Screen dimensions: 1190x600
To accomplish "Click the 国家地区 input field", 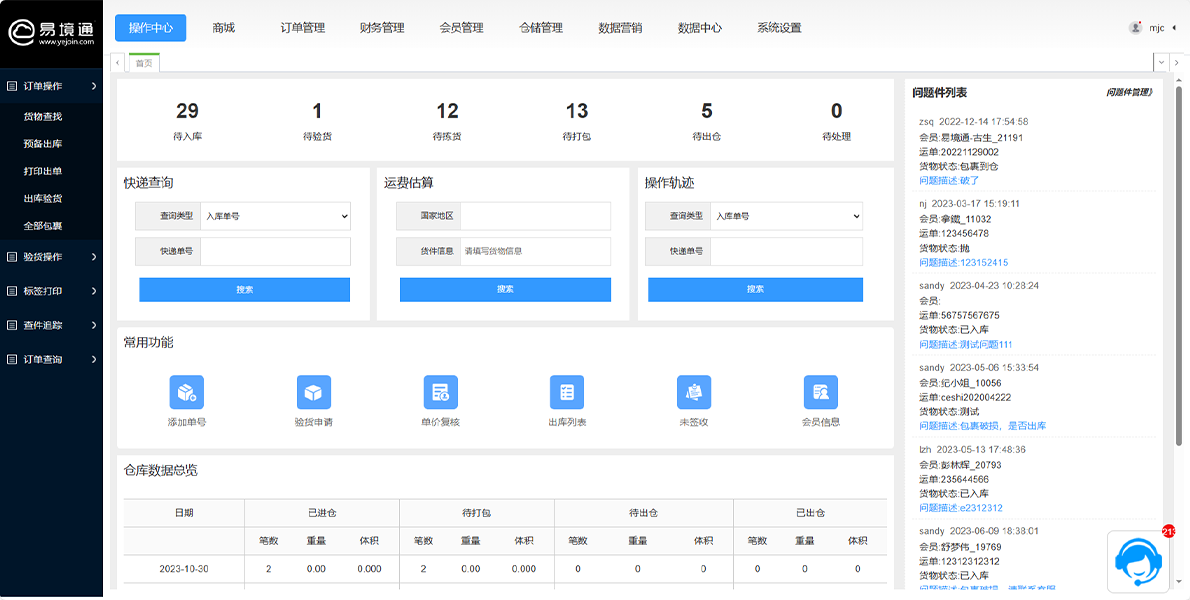I will point(535,216).
